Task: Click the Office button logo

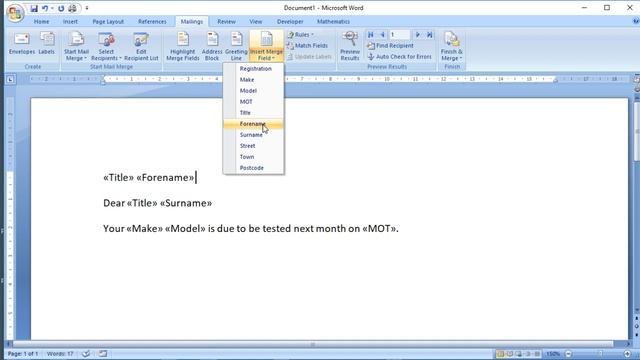Action: tap(15, 13)
